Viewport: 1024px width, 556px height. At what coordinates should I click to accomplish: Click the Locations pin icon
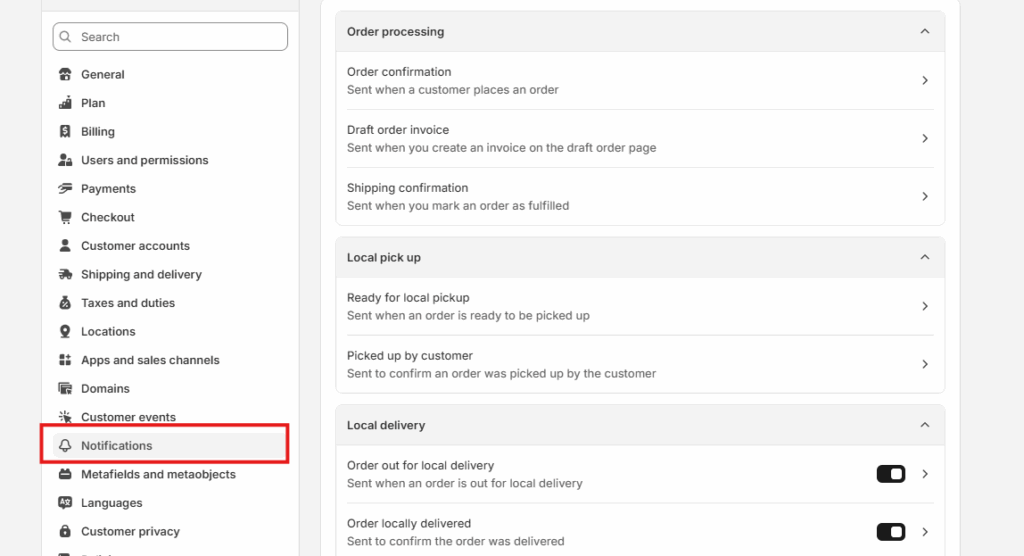click(66, 332)
